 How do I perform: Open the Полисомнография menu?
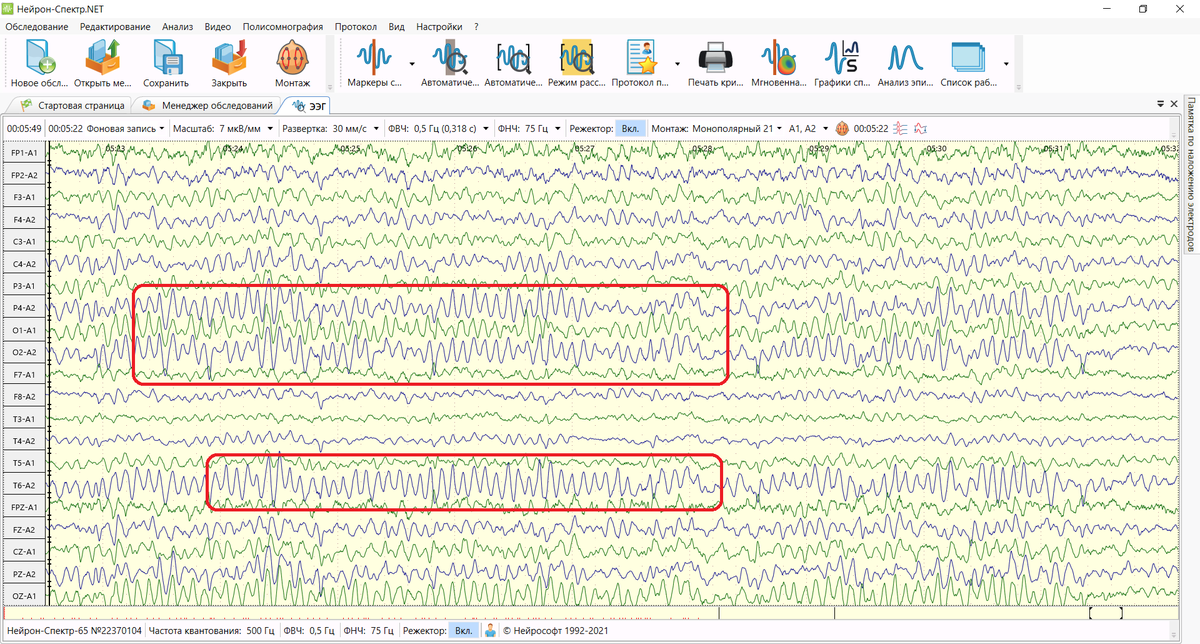(x=282, y=26)
